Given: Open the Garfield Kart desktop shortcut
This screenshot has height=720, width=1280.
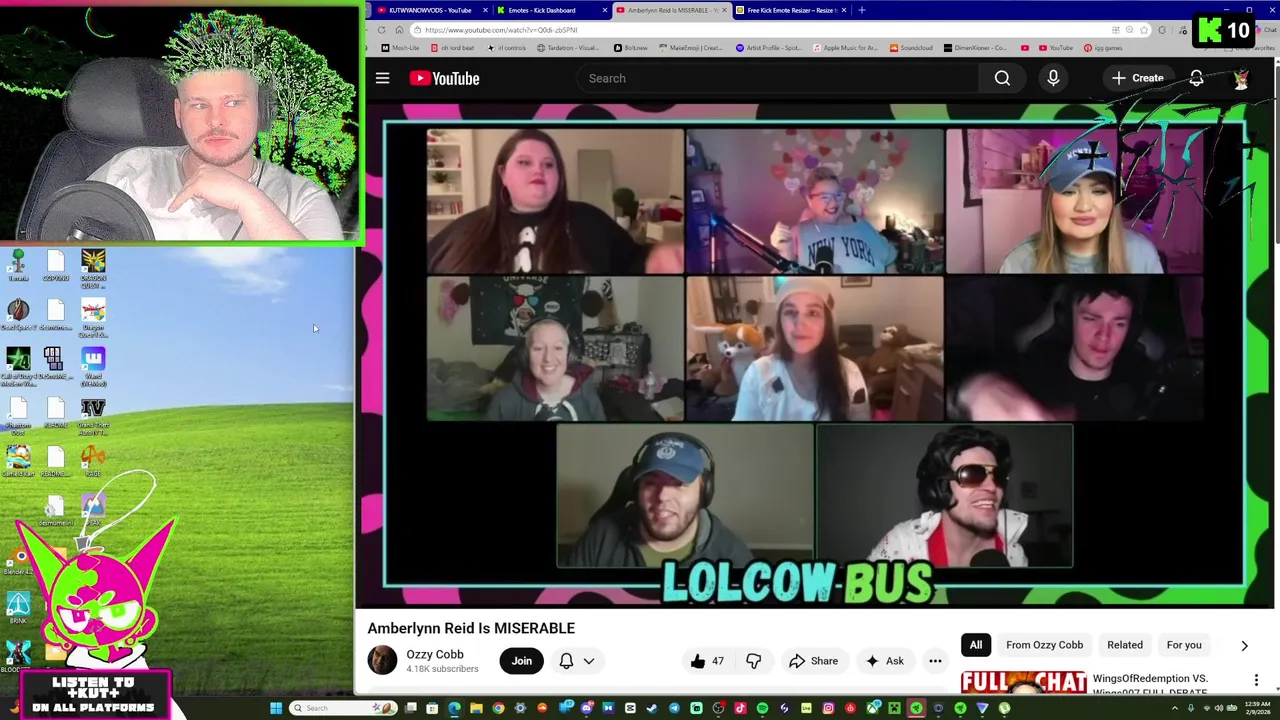Looking at the screenshot, I should 18,462.
